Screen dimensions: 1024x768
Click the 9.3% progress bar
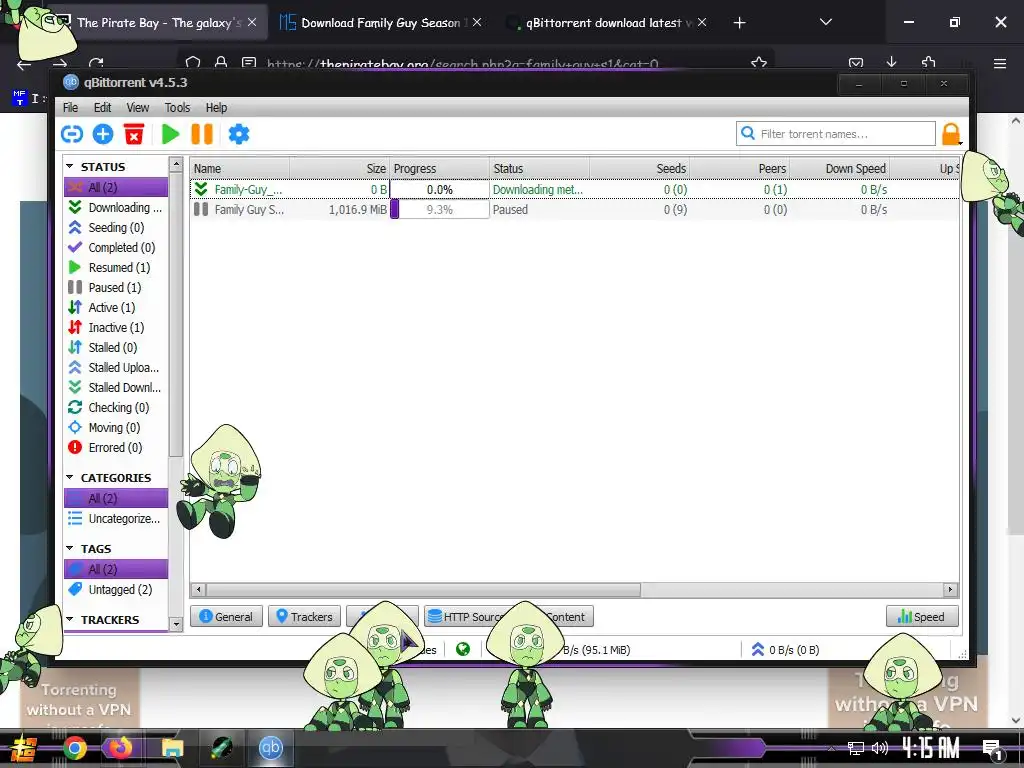pos(440,210)
